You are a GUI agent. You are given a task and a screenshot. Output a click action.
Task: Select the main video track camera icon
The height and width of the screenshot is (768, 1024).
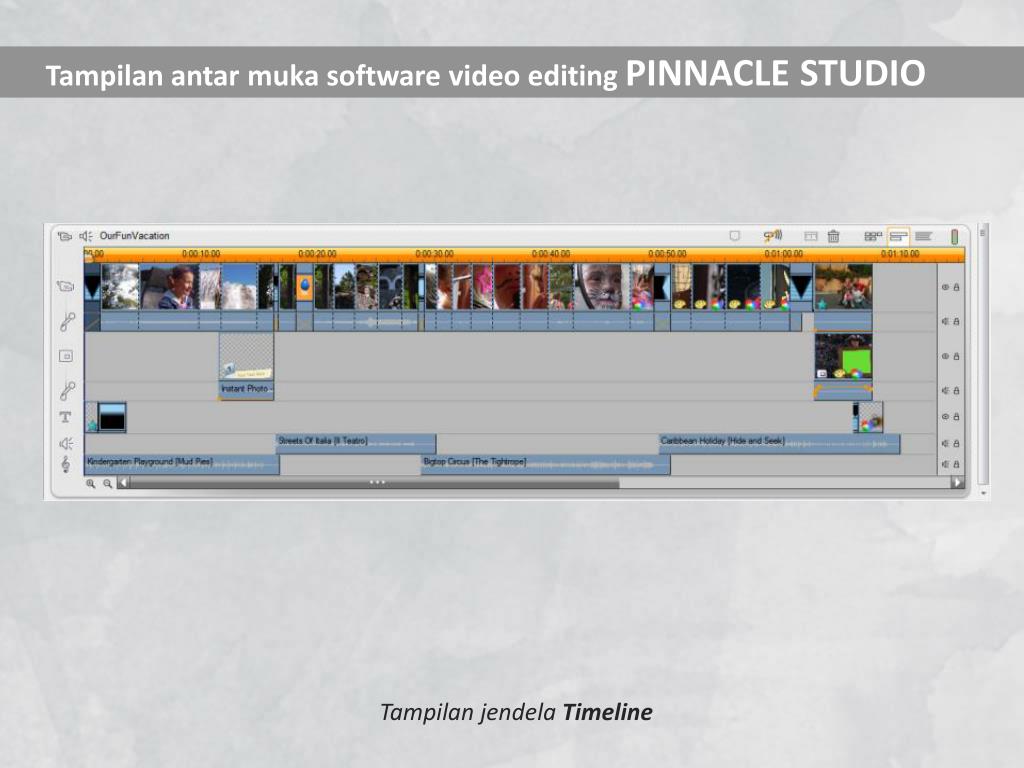[65, 286]
